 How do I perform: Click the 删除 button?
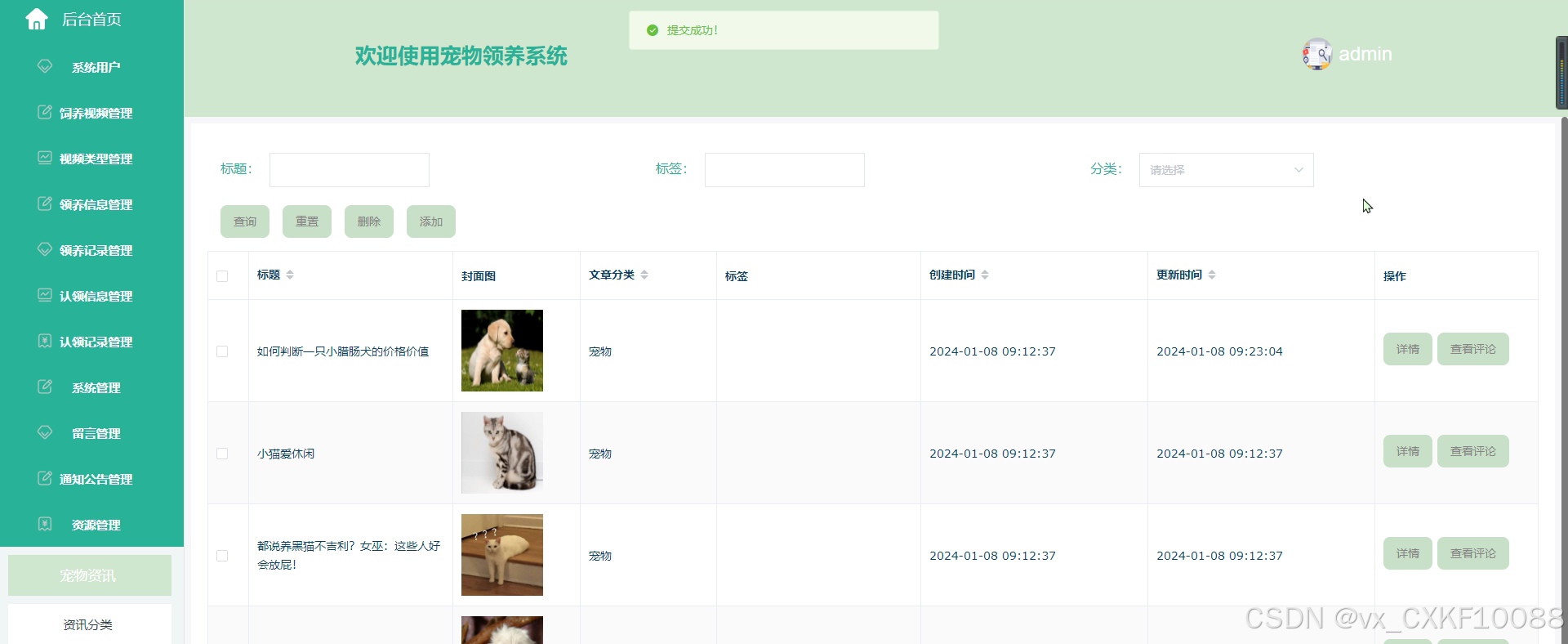coord(369,221)
